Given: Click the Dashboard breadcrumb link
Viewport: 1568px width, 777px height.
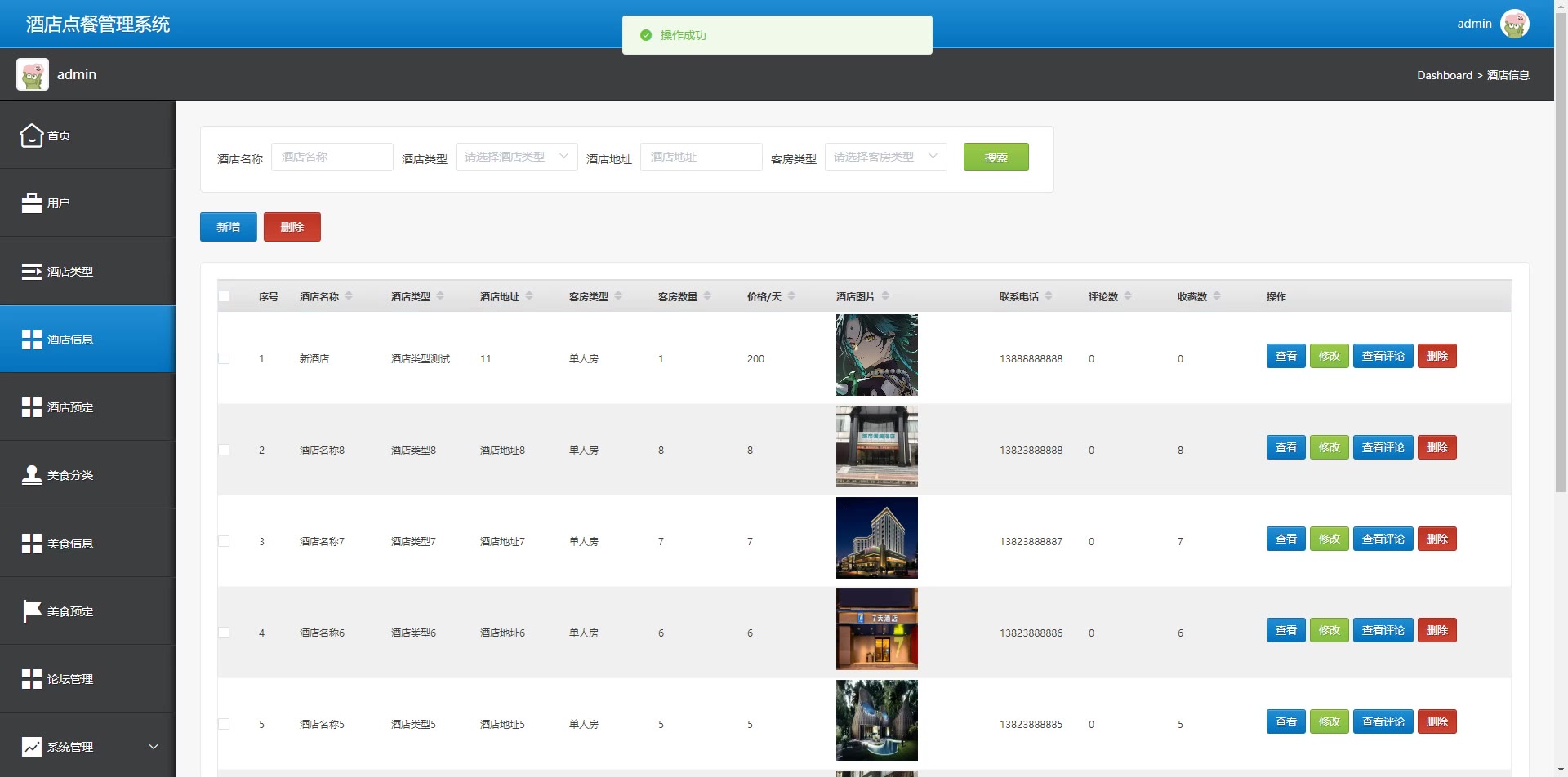Looking at the screenshot, I should click(1444, 75).
